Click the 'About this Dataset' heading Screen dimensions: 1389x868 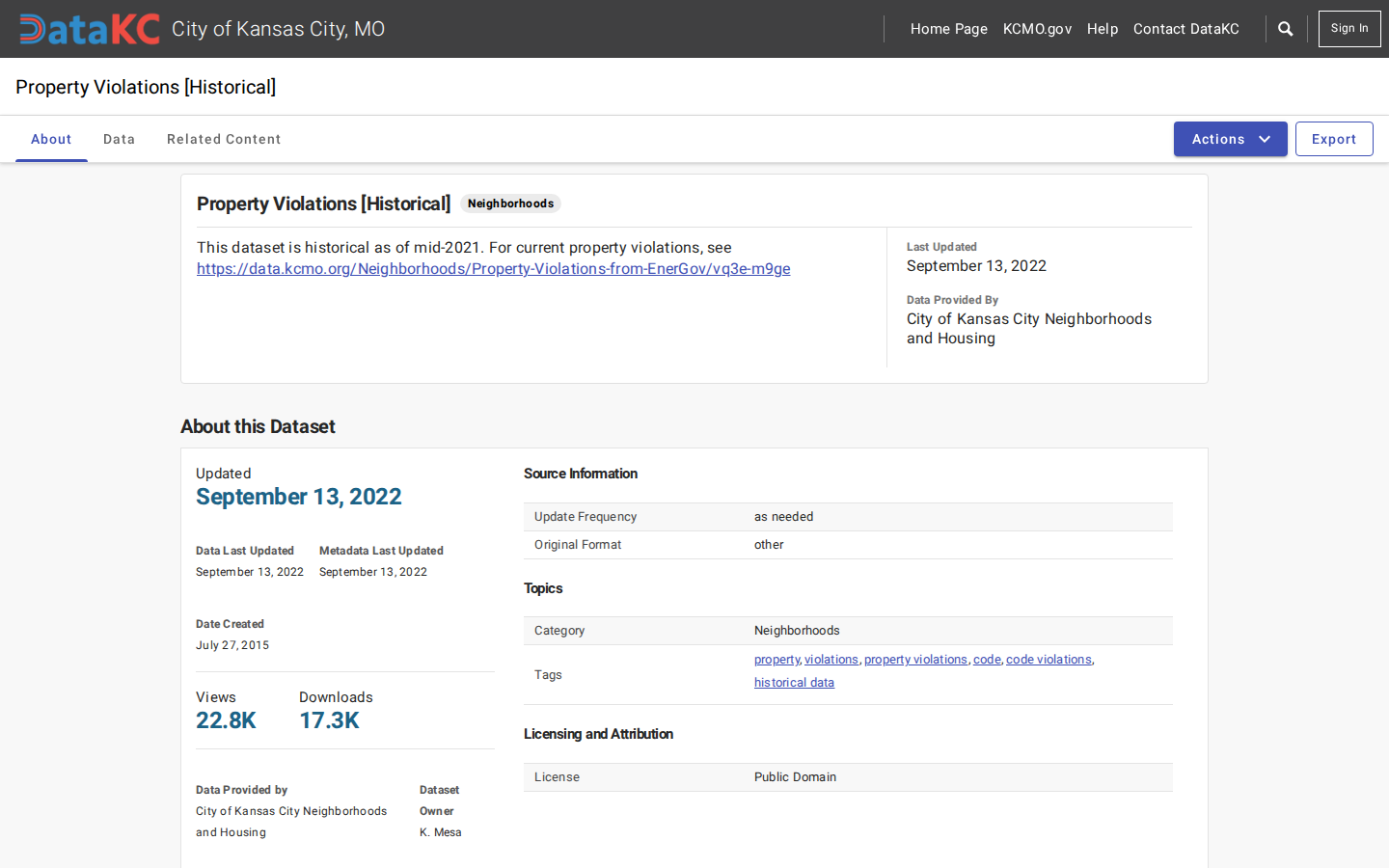pyautogui.click(x=258, y=426)
